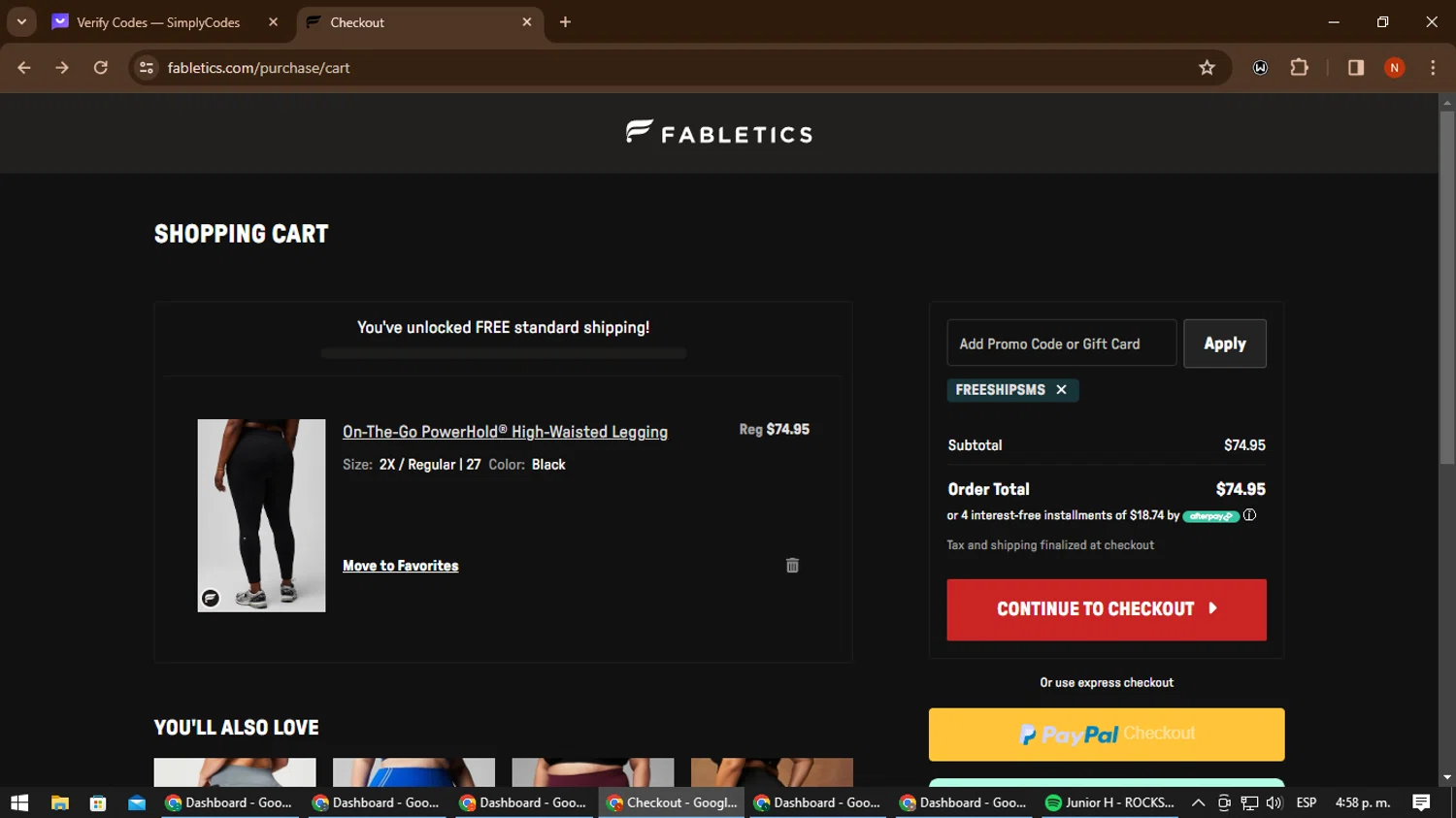Screen dimensions: 1456x818
Task: Open the Windows Start menu
Action: 19,802
